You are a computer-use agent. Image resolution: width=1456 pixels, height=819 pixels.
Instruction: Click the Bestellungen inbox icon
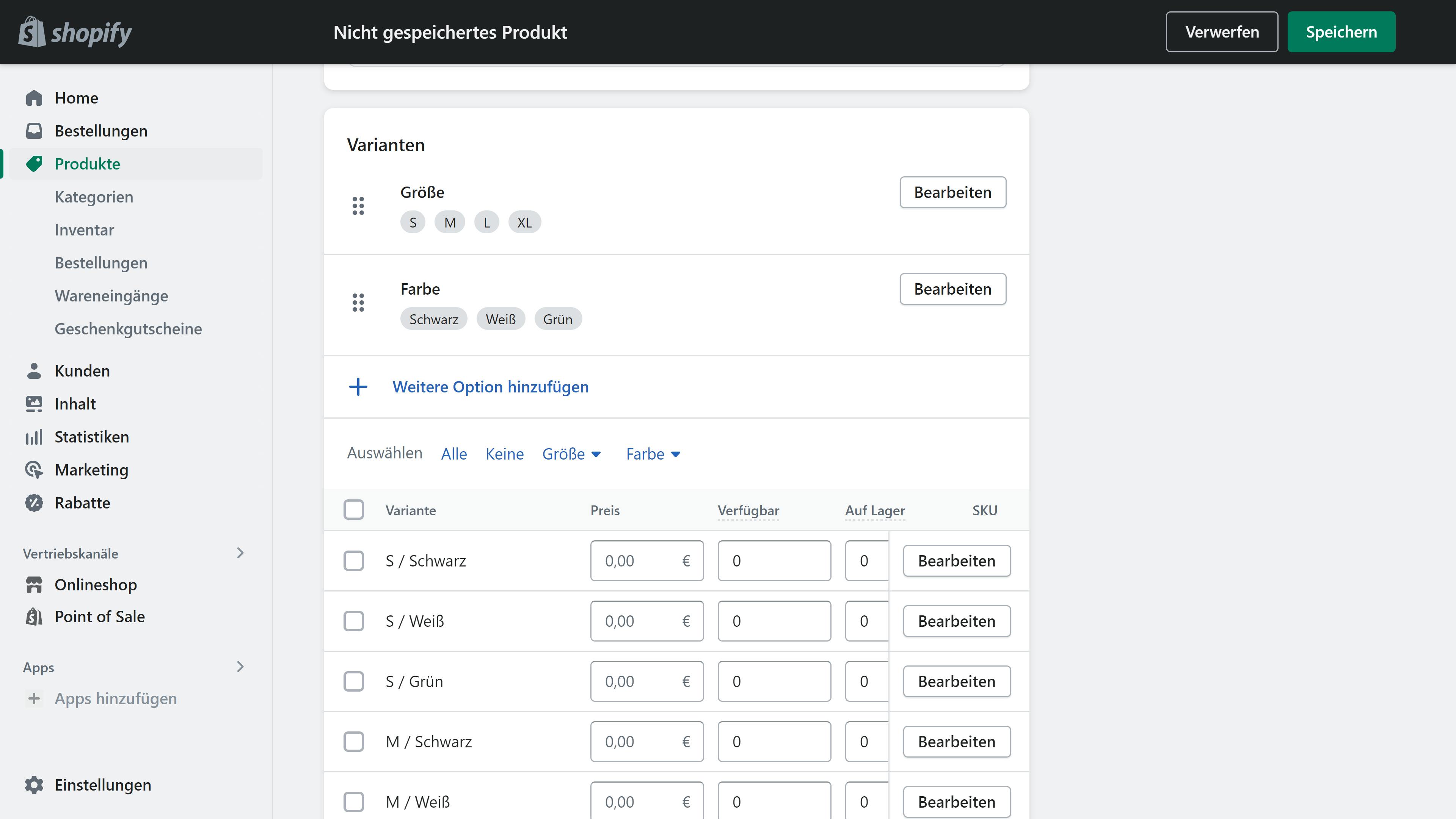coord(34,130)
